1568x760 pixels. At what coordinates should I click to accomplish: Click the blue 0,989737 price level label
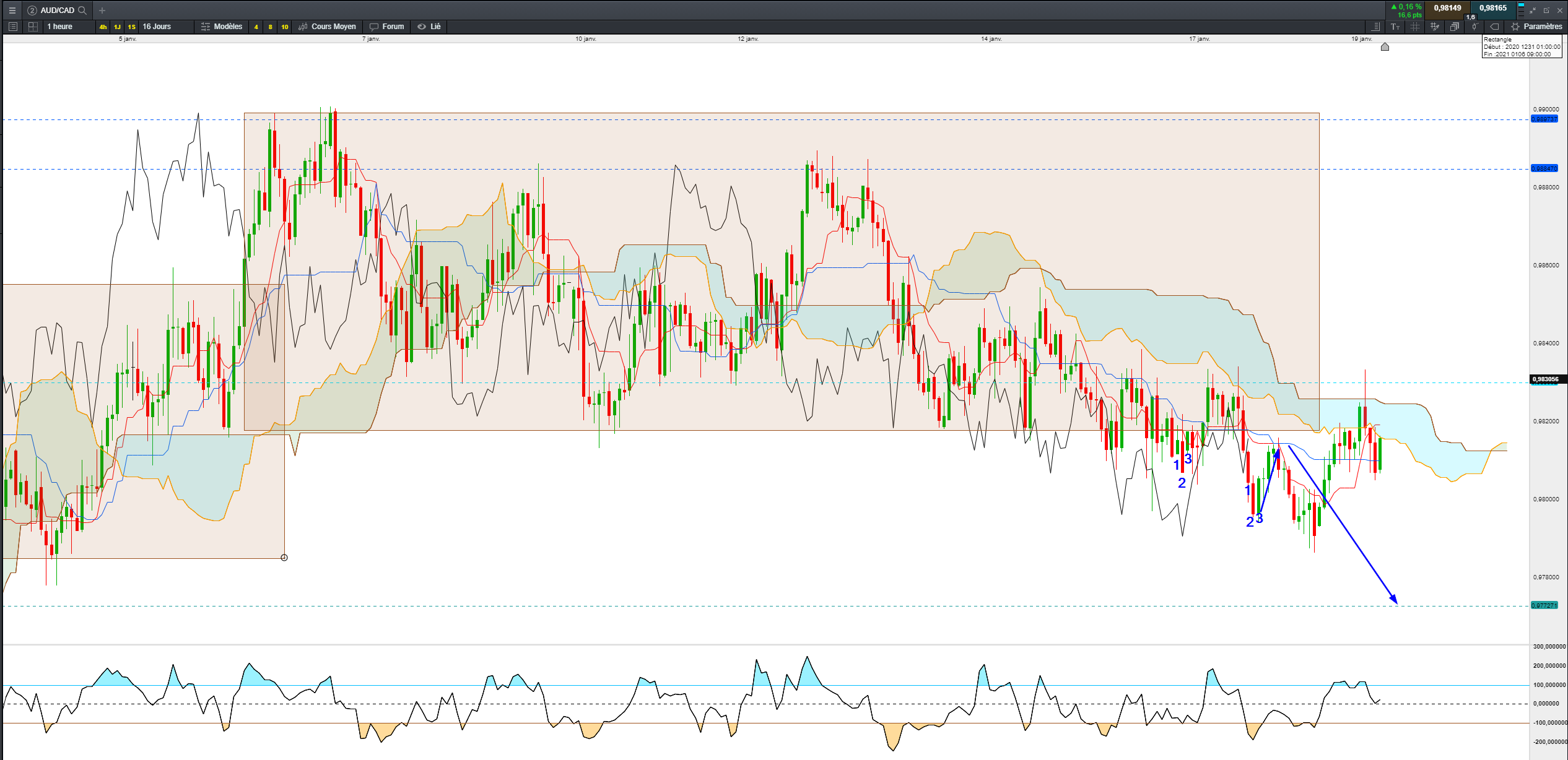(1544, 119)
